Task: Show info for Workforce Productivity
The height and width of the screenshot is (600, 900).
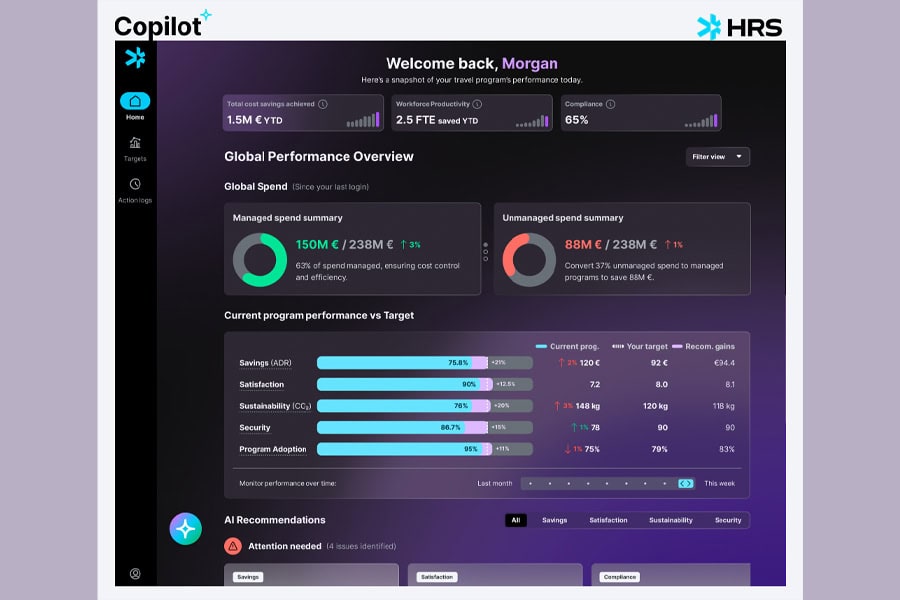Action: tap(477, 104)
